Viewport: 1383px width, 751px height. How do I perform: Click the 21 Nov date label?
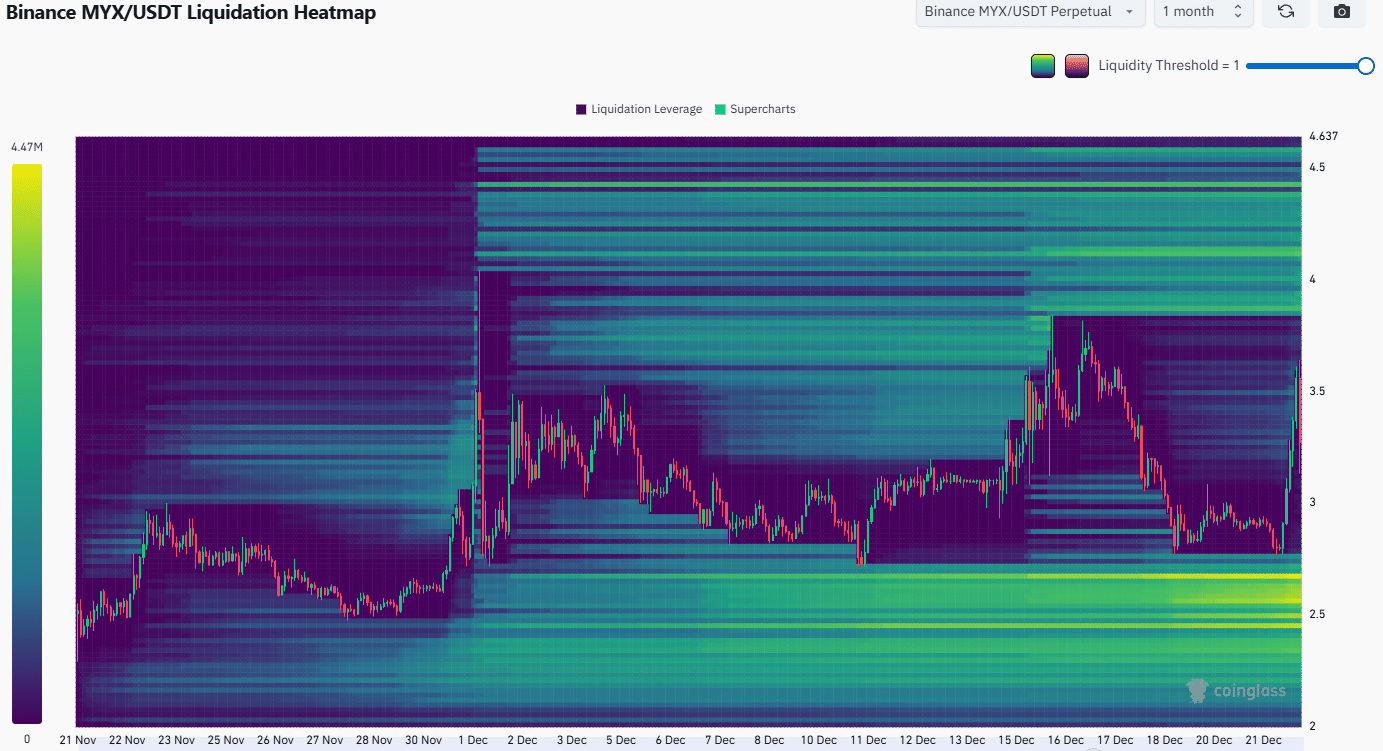(76, 741)
